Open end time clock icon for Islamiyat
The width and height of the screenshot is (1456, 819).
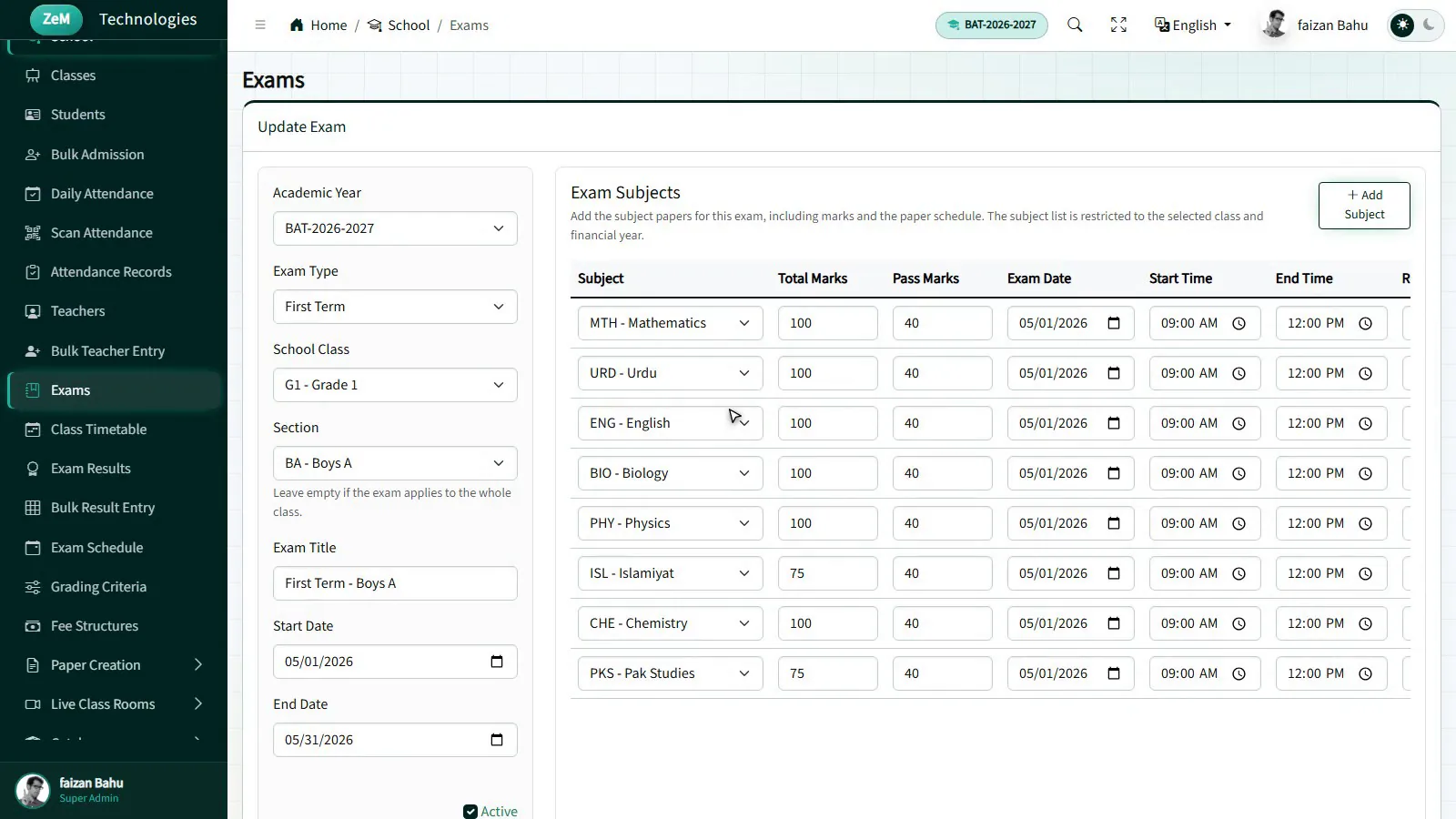(1365, 573)
